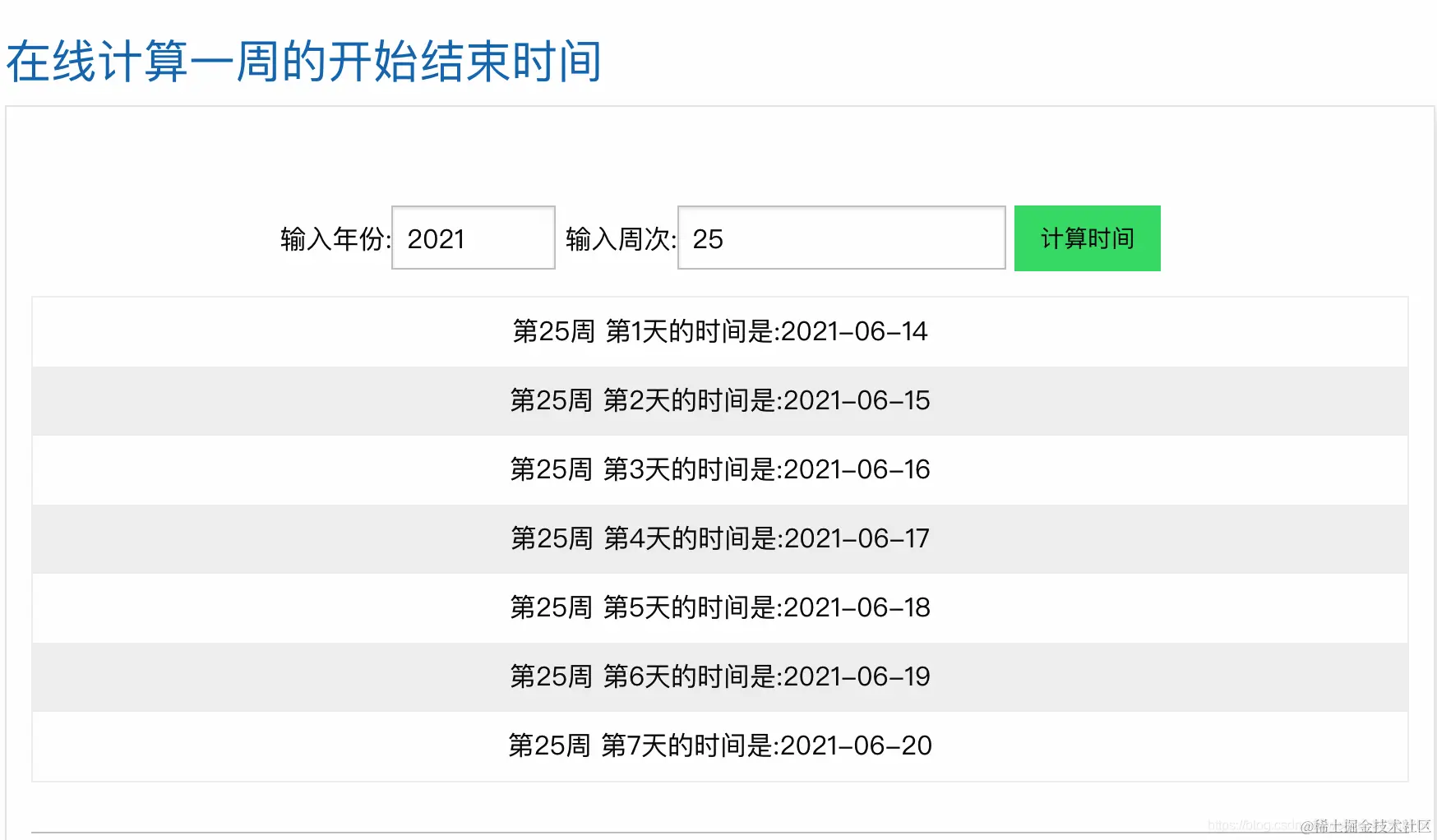This screenshot has width=1437, height=840.
Task: Click the year input field containing 2021
Action: 473,238
